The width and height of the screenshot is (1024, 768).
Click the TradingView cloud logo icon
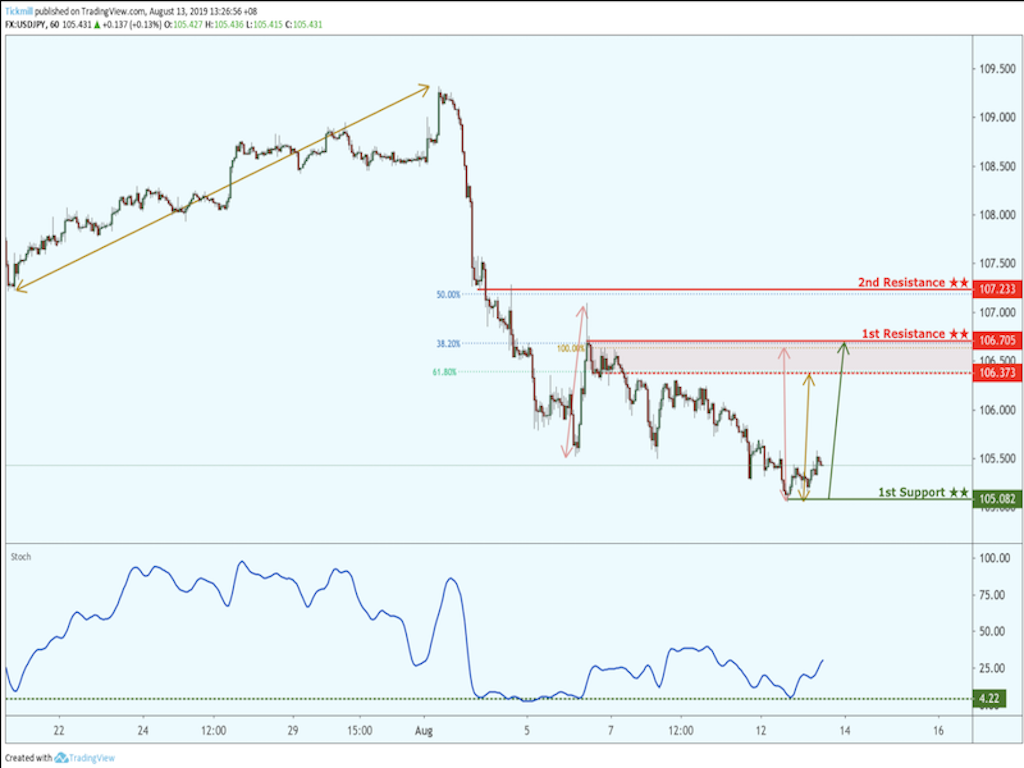(61, 758)
